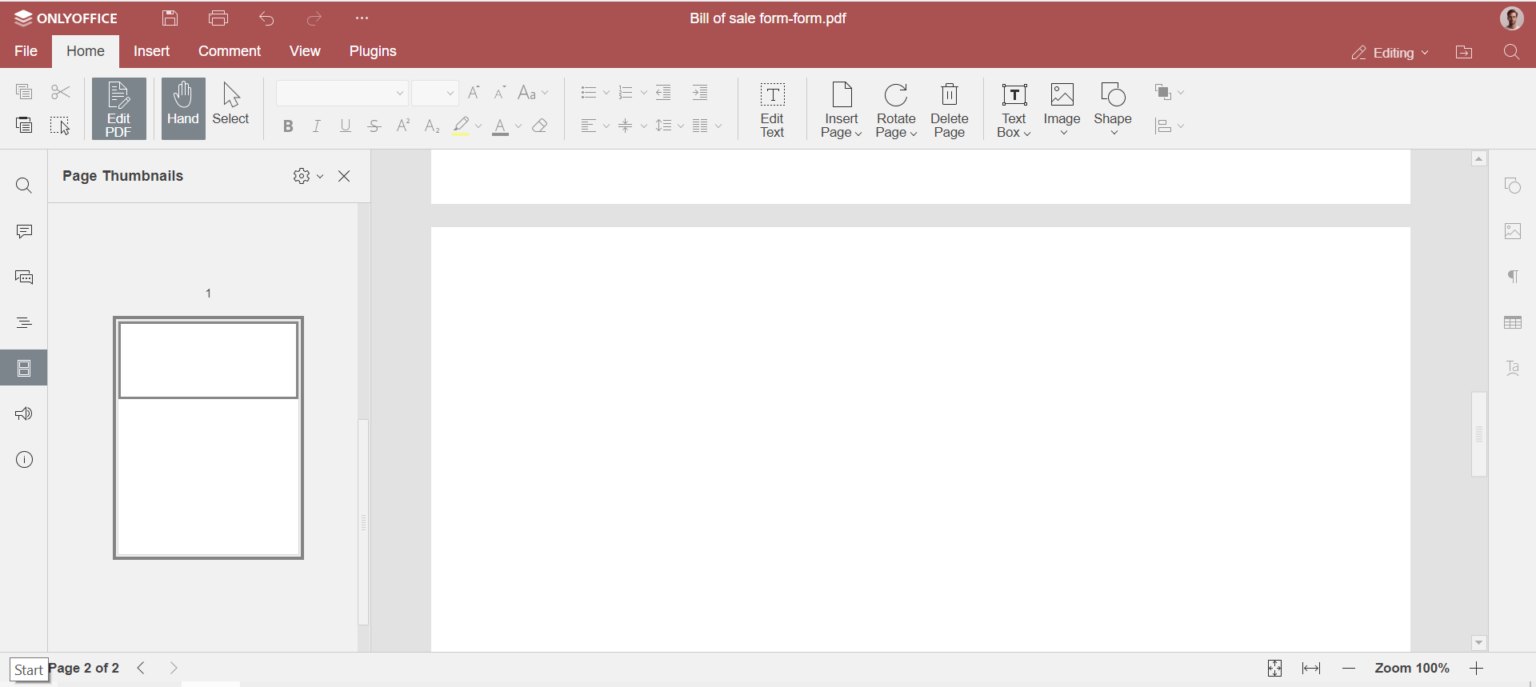This screenshot has height=687, width=1536.
Task: Apply superscript formatting
Action: [403, 126]
